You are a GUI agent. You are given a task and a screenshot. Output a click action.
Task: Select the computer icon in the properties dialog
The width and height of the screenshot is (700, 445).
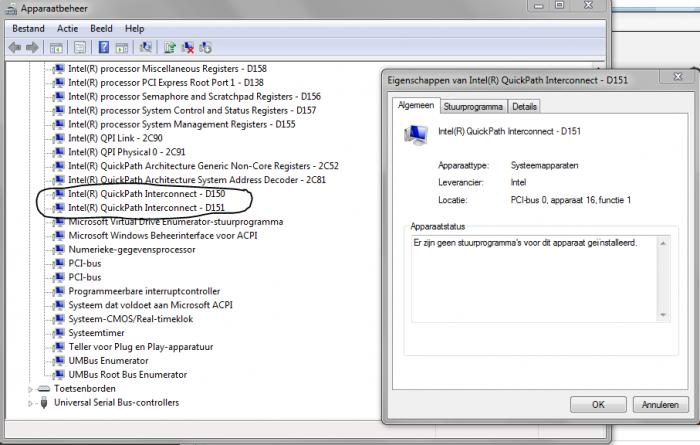(416, 134)
